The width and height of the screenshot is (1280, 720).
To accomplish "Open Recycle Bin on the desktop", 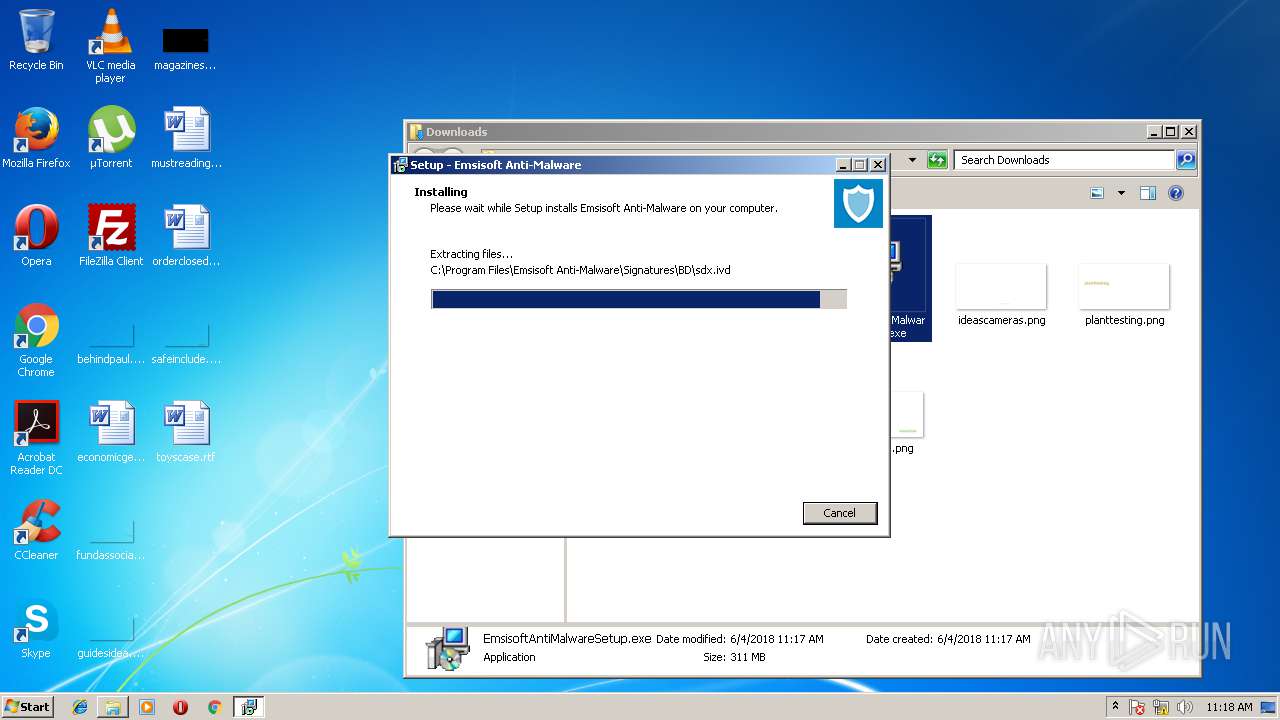I will point(36,40).
